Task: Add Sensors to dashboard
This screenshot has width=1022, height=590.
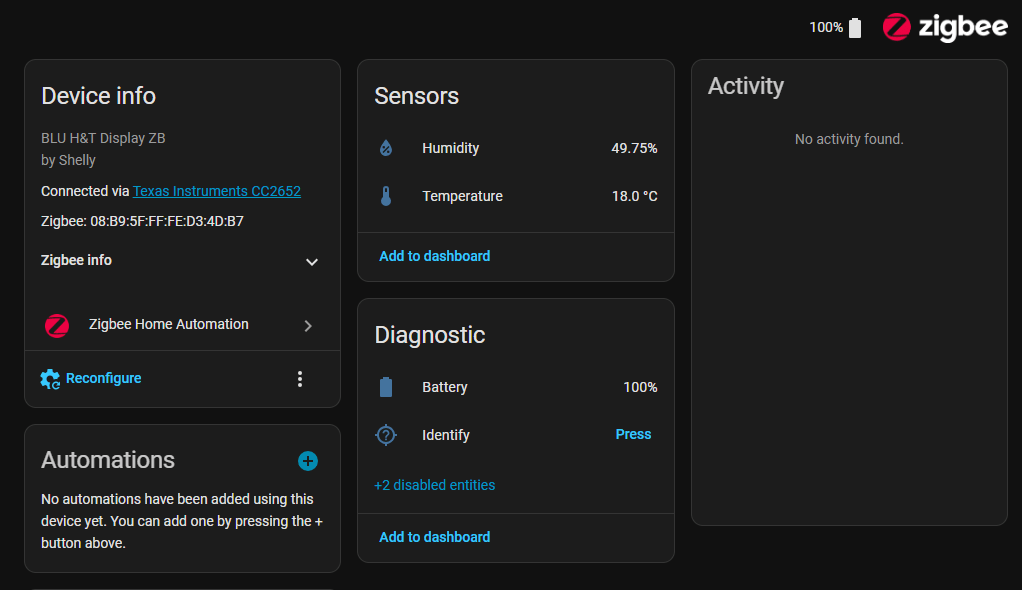Action: pyautogui.click(x=434, y=256)
